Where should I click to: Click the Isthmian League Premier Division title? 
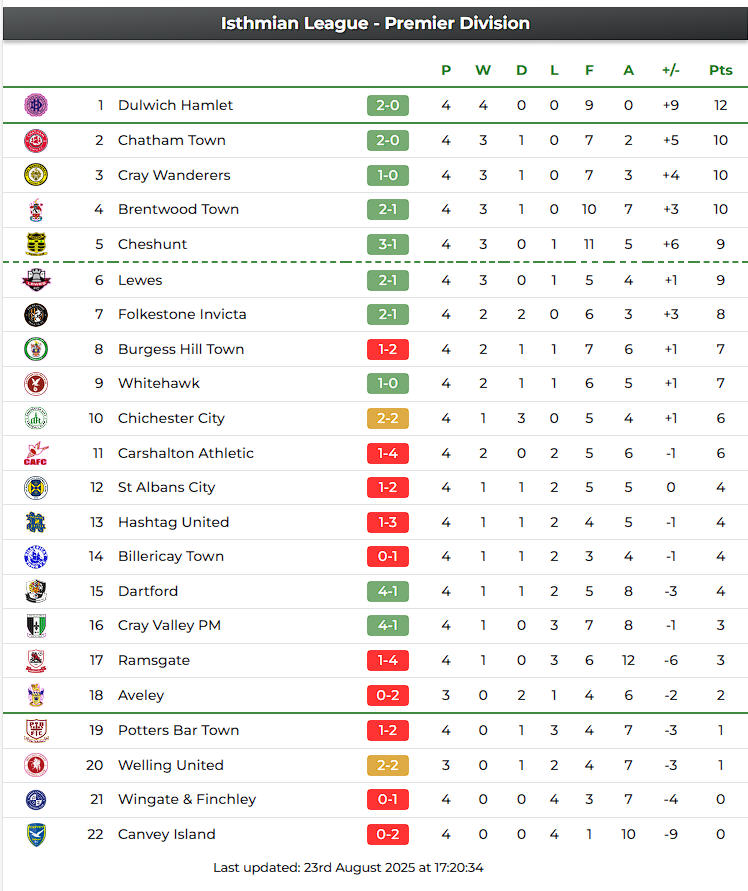click(x=375, y=23)
